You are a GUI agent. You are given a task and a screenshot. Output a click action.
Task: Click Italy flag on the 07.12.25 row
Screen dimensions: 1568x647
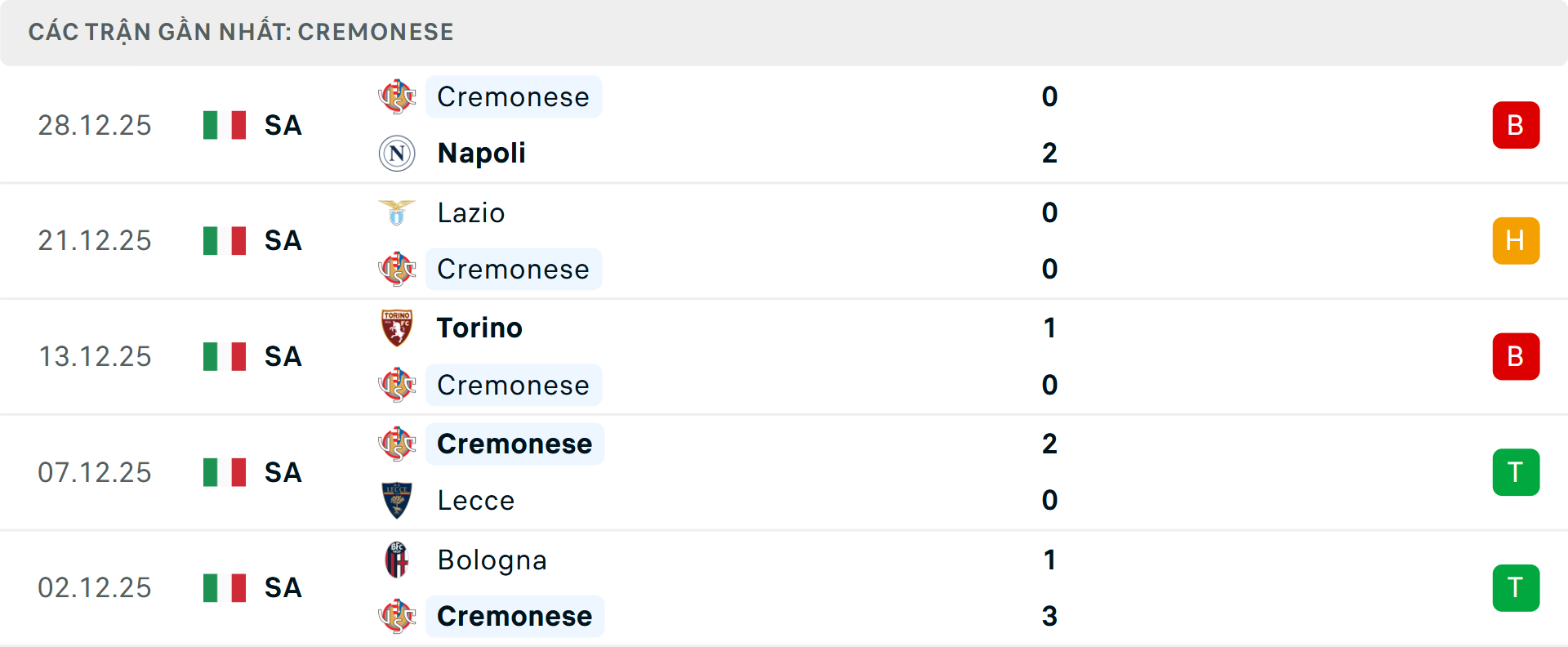pos(225,472)
